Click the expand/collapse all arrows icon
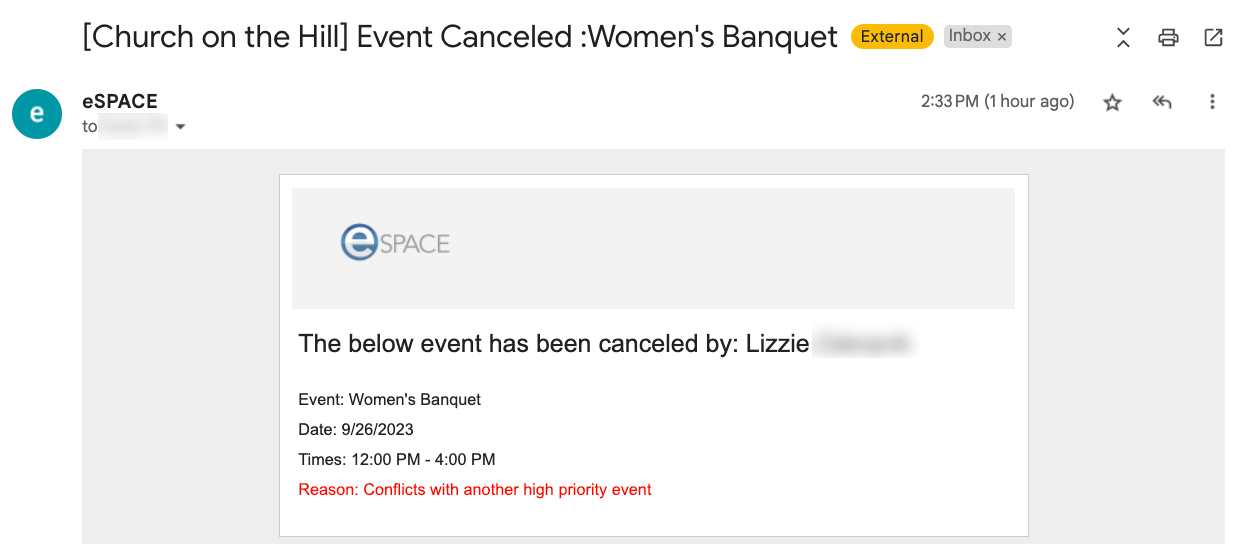Image resolution: width=1245 pixels, height=544 pixels. (1123, 38)
